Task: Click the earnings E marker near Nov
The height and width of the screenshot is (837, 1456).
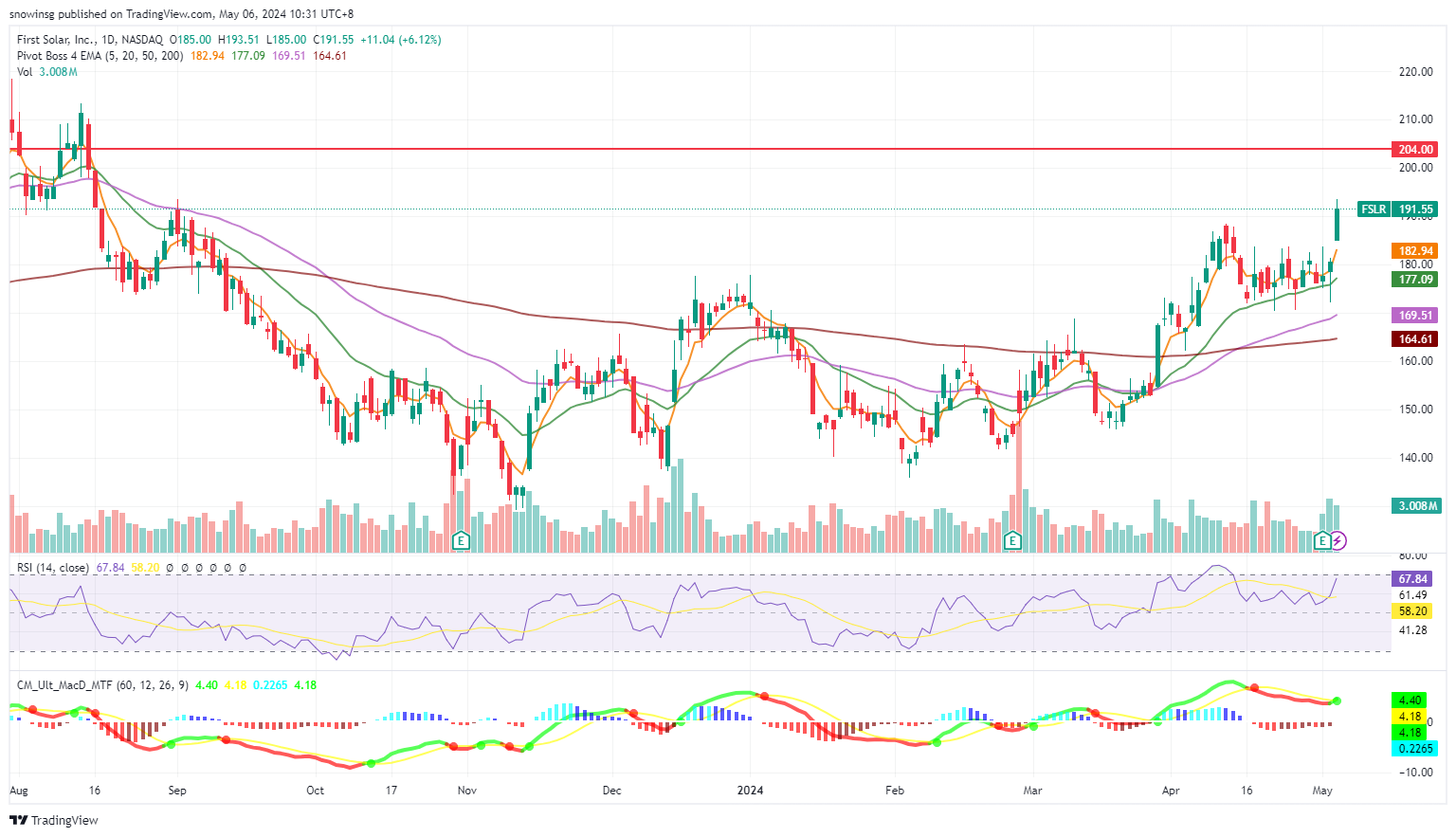Action: tap(461, 541)
